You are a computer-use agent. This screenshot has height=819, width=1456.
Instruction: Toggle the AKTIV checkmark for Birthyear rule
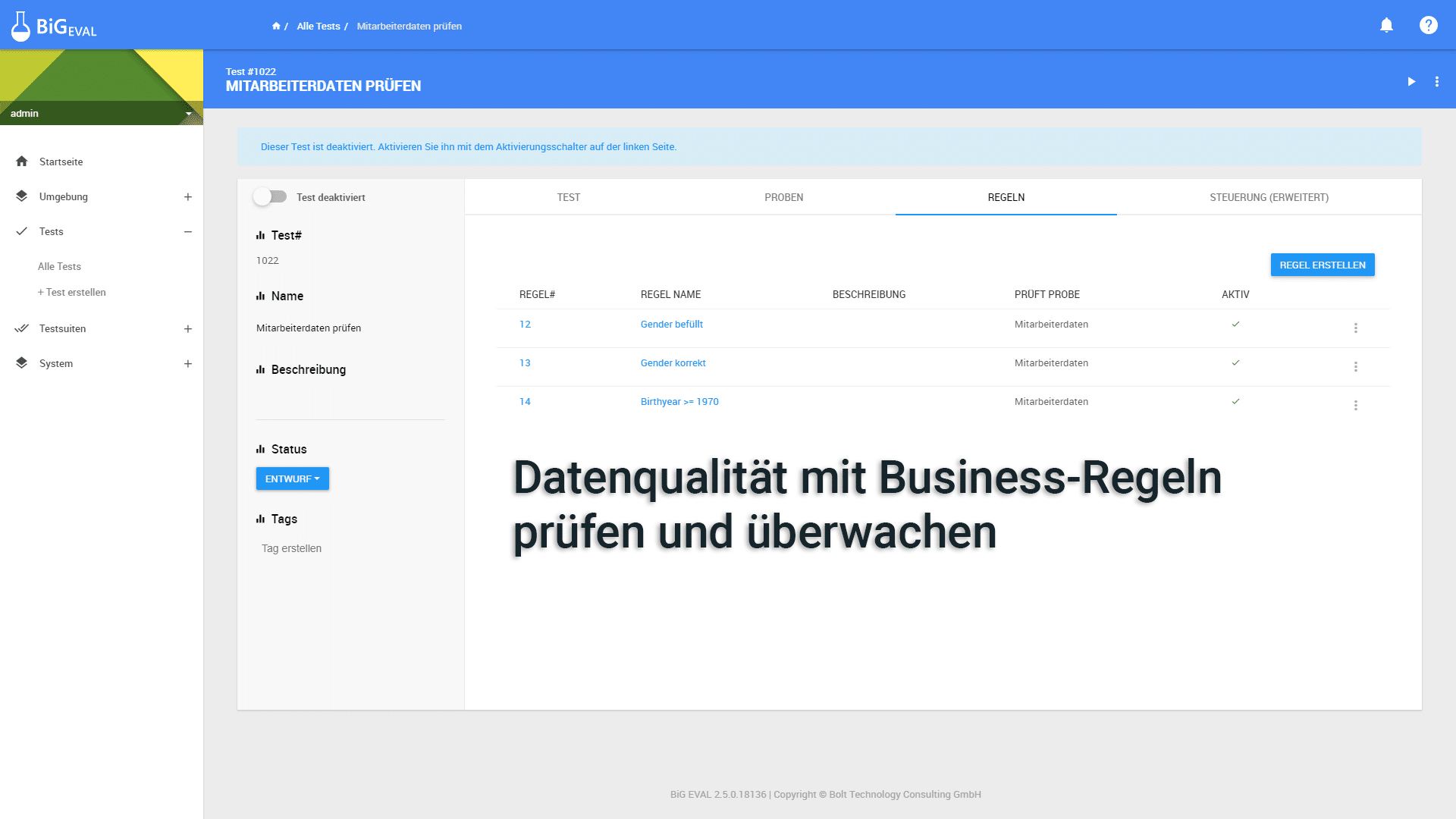[x=1235, y=401]
